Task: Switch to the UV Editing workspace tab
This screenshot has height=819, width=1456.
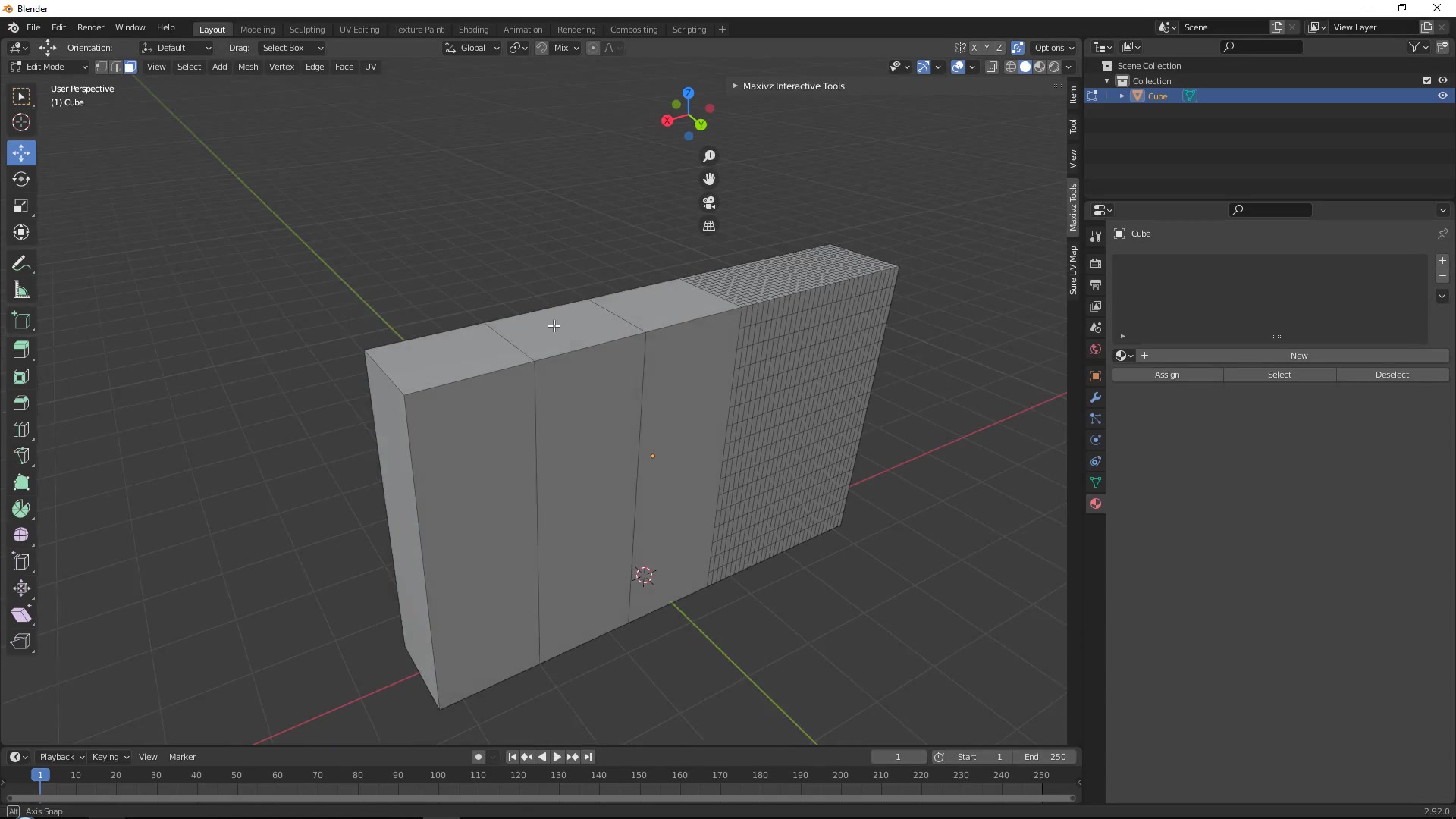Action: point(359,30)
